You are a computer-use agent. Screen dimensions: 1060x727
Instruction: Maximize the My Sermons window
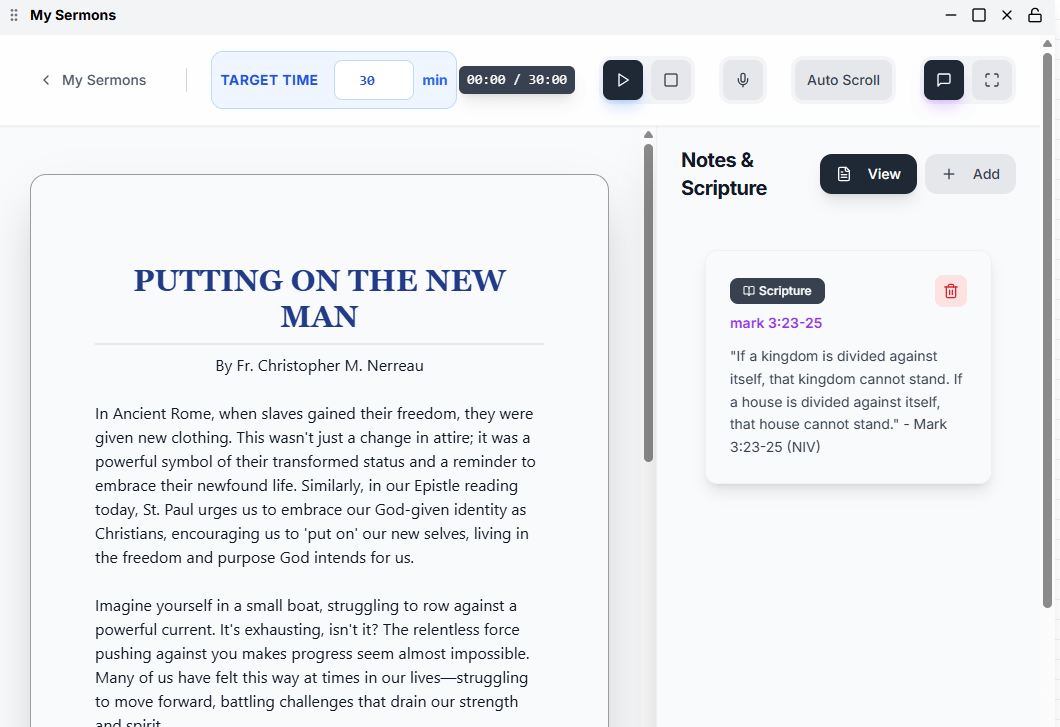coord(978,15)
